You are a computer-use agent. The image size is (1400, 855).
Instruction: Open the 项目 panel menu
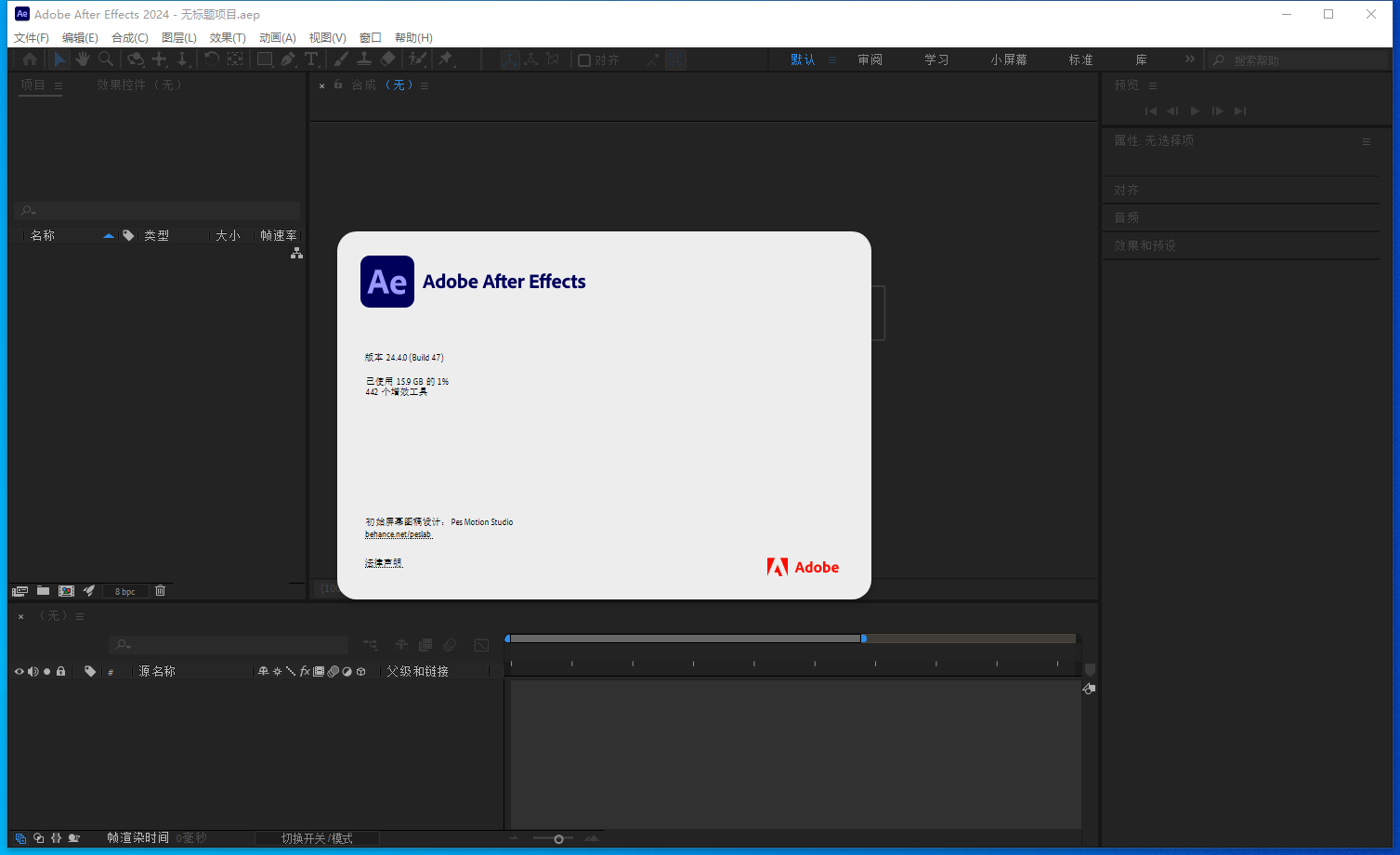(59, 85)
